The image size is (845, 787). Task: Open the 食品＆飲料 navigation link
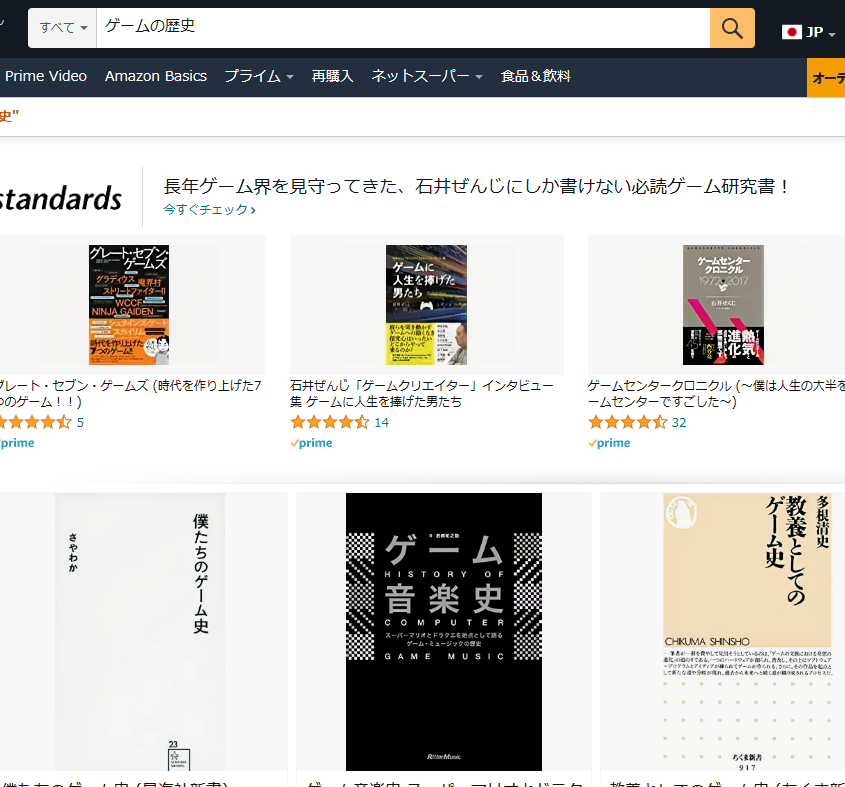tap(536, 76)
